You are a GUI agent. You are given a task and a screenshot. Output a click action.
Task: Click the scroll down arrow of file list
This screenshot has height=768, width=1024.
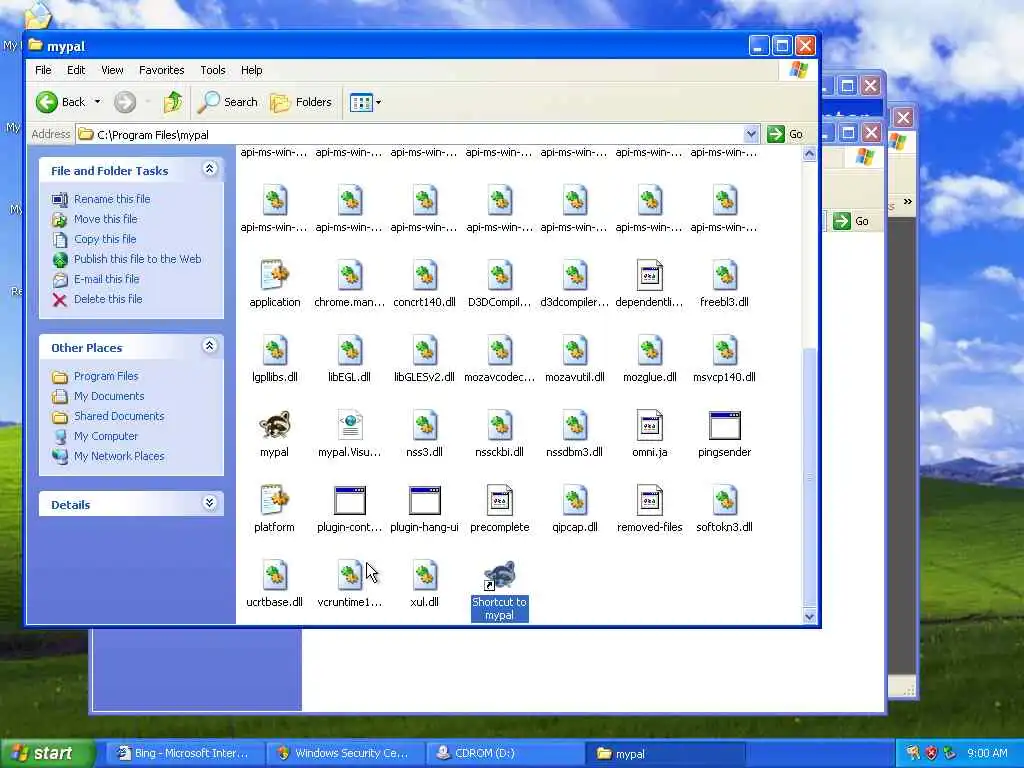pos(810,616)
